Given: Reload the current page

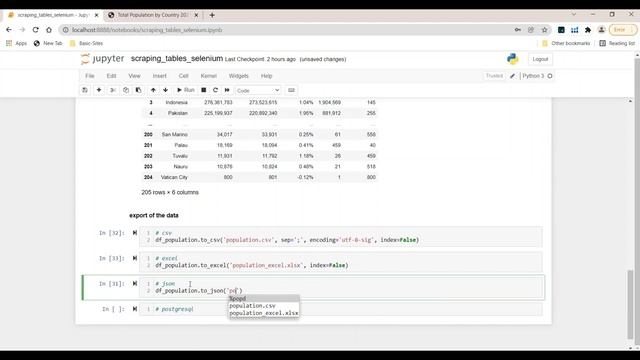Looking at the screenshot, I should click(36, 30).
